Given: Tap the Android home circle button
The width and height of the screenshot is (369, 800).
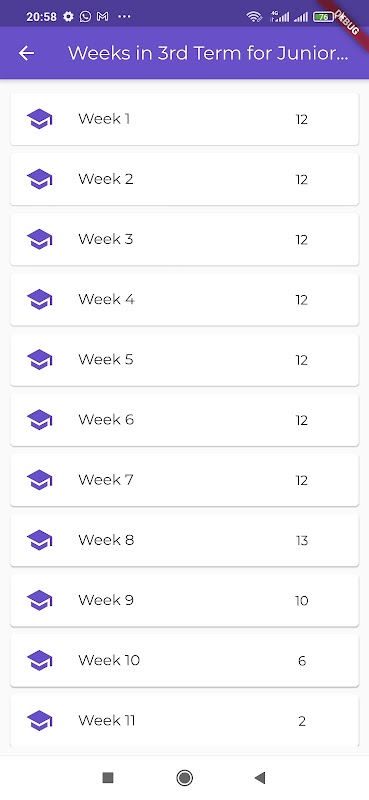Looking at the screenshot, I should [x=184, y=778].
